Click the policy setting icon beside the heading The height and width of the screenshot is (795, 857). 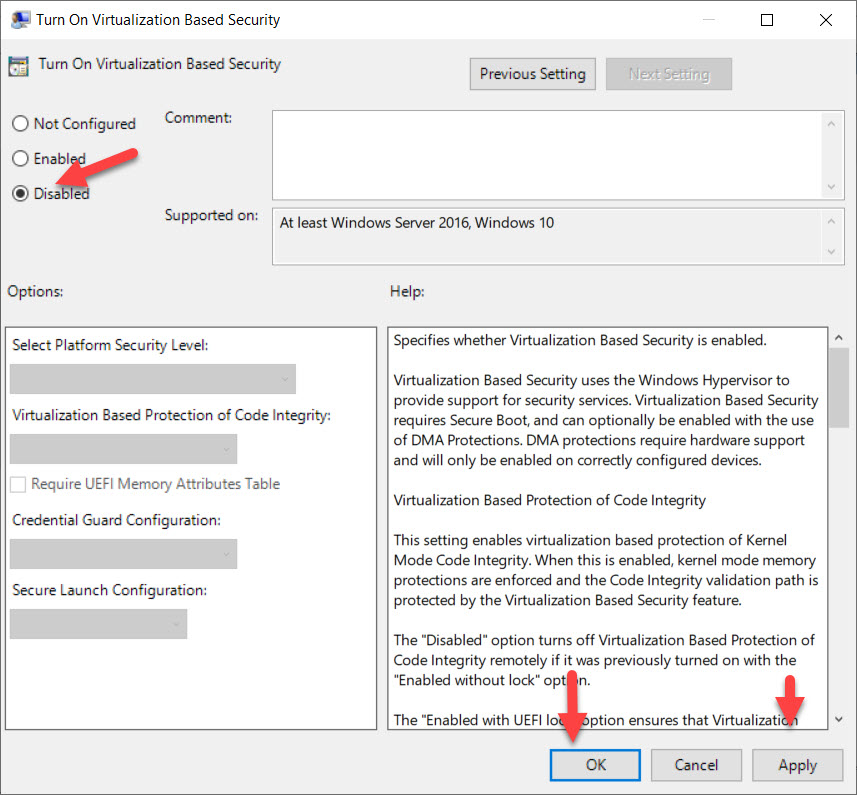coord(18,66)
